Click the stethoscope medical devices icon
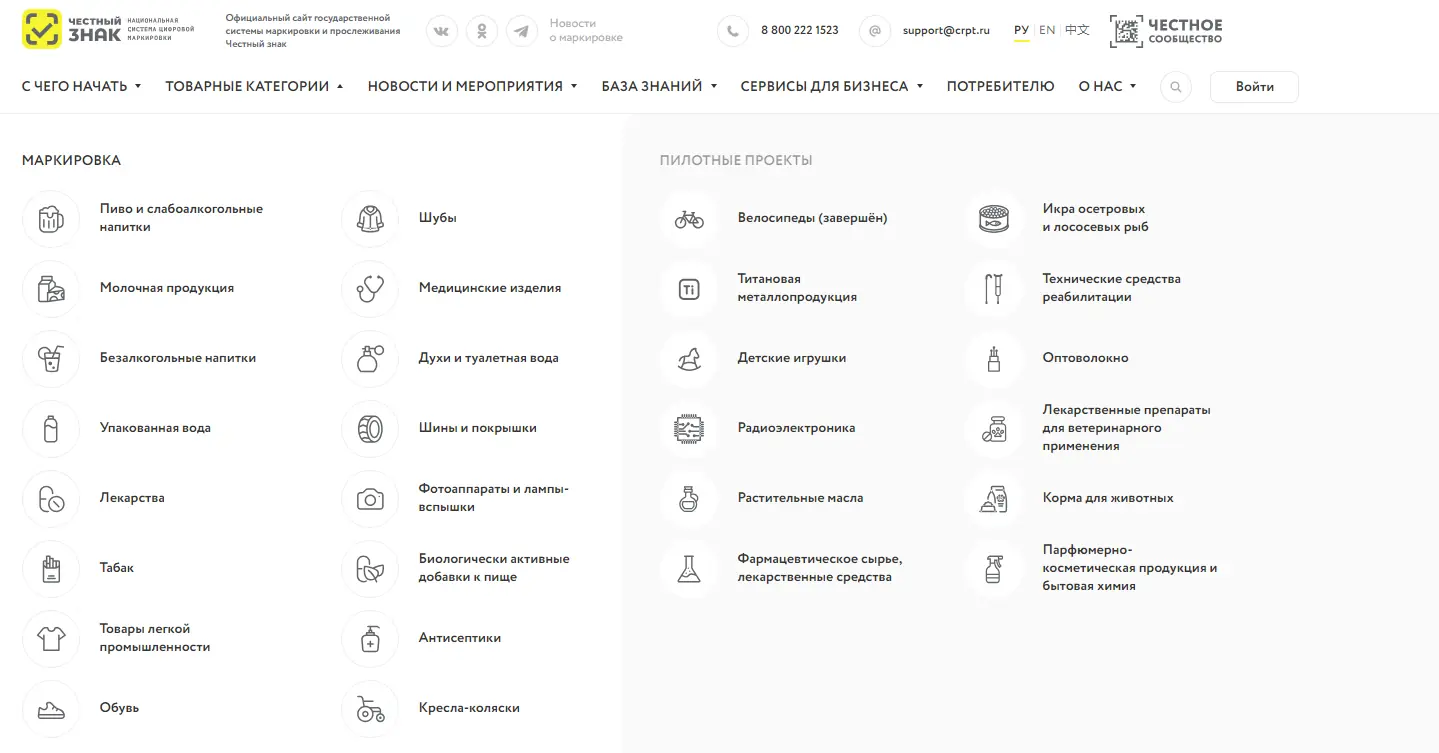This screenshot has width=1439, height=753. 370,289
